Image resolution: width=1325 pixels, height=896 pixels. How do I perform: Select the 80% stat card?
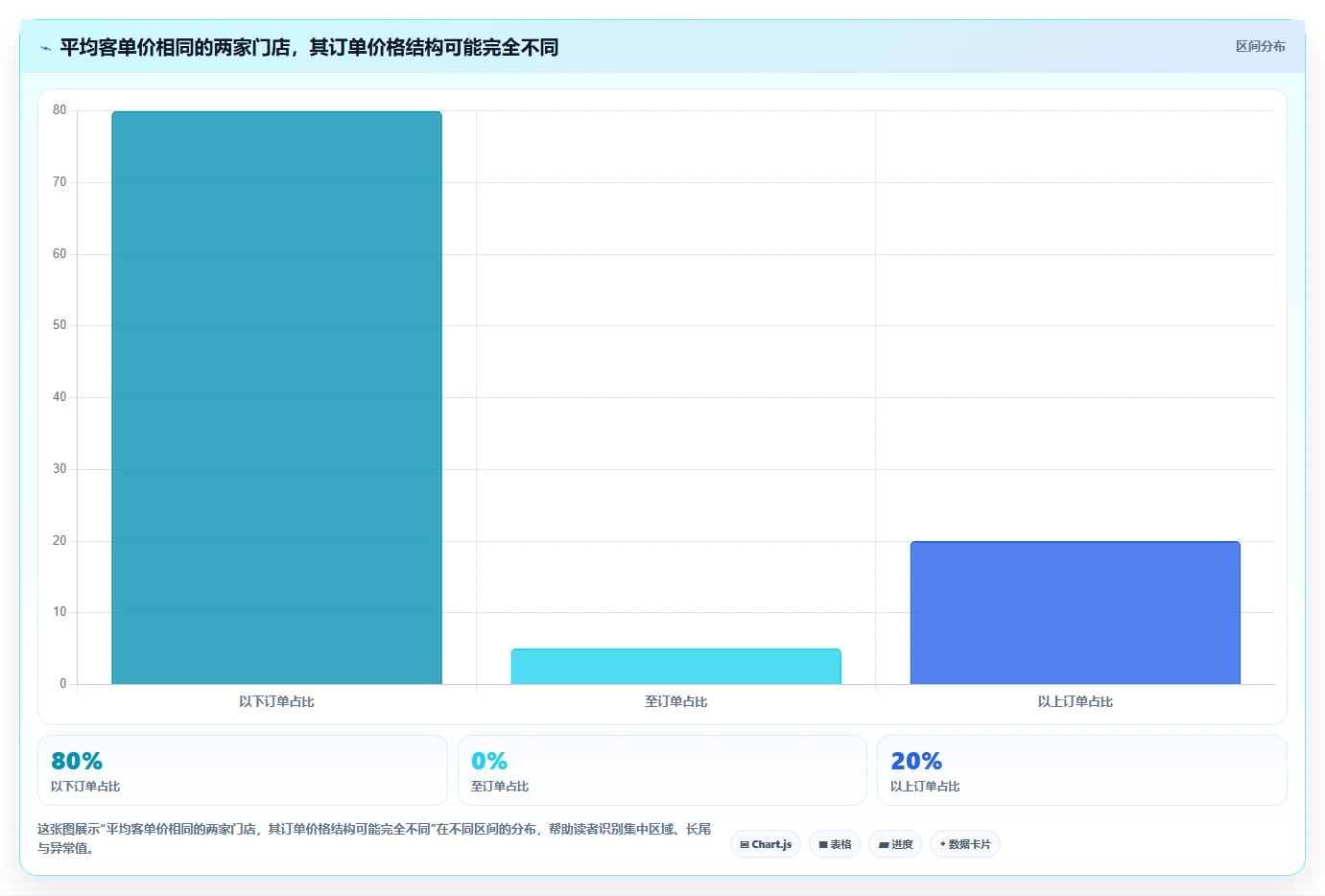(243, 770)
